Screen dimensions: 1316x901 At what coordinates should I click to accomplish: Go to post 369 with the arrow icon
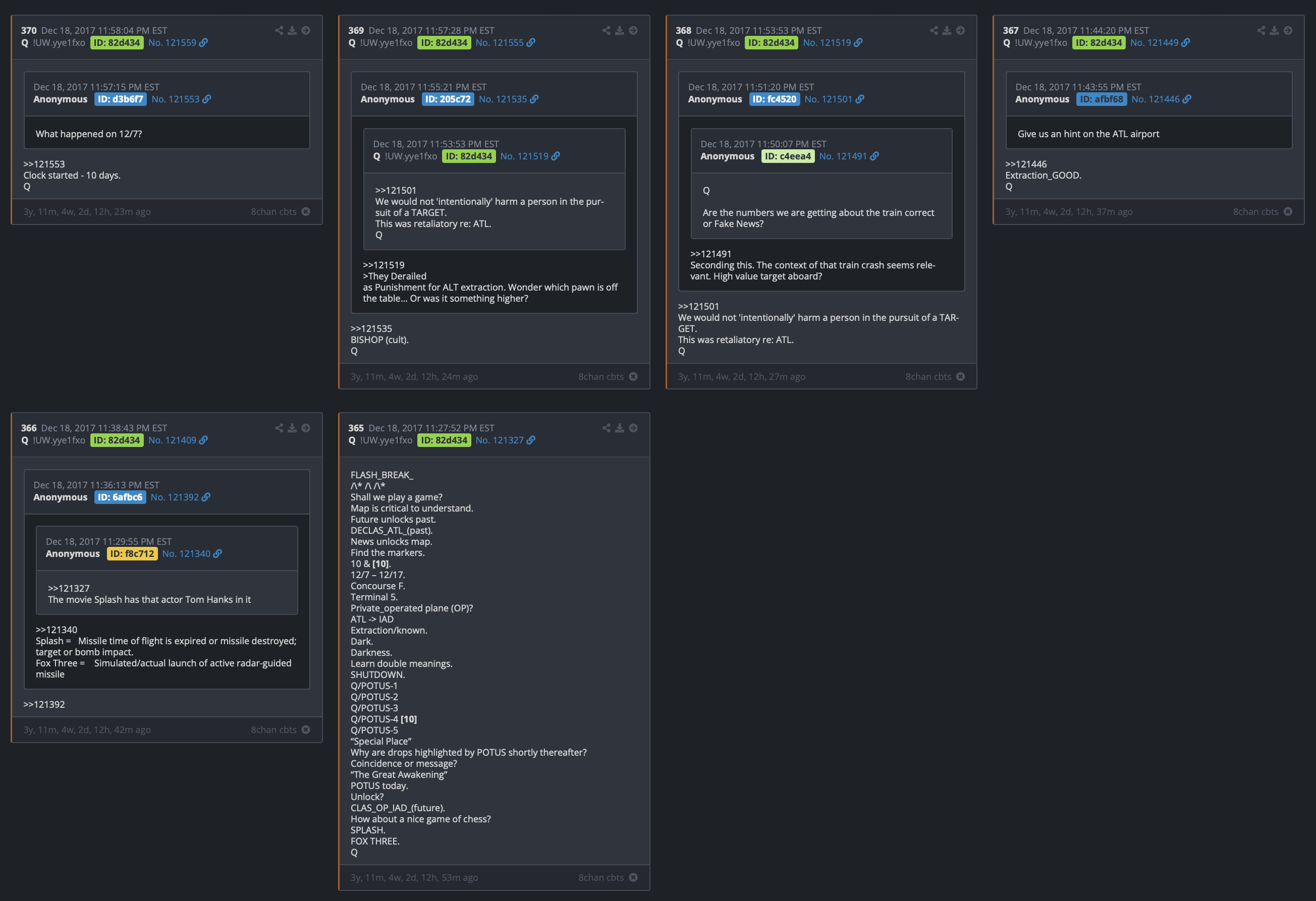tap(633, 31)
